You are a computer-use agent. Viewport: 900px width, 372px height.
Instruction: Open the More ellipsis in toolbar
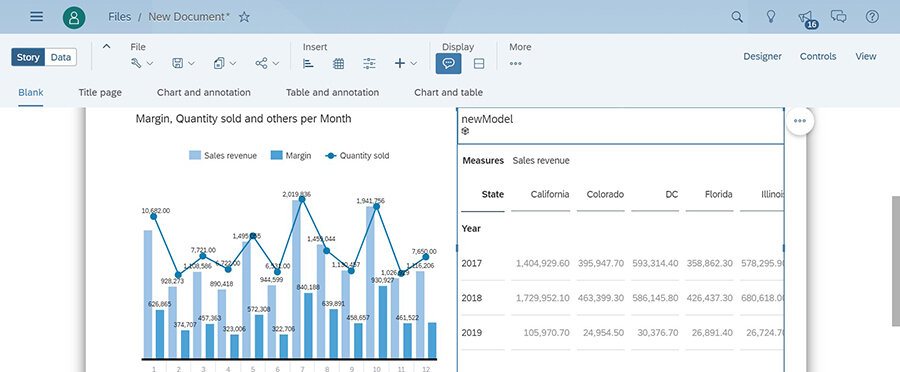pos(515,64)
